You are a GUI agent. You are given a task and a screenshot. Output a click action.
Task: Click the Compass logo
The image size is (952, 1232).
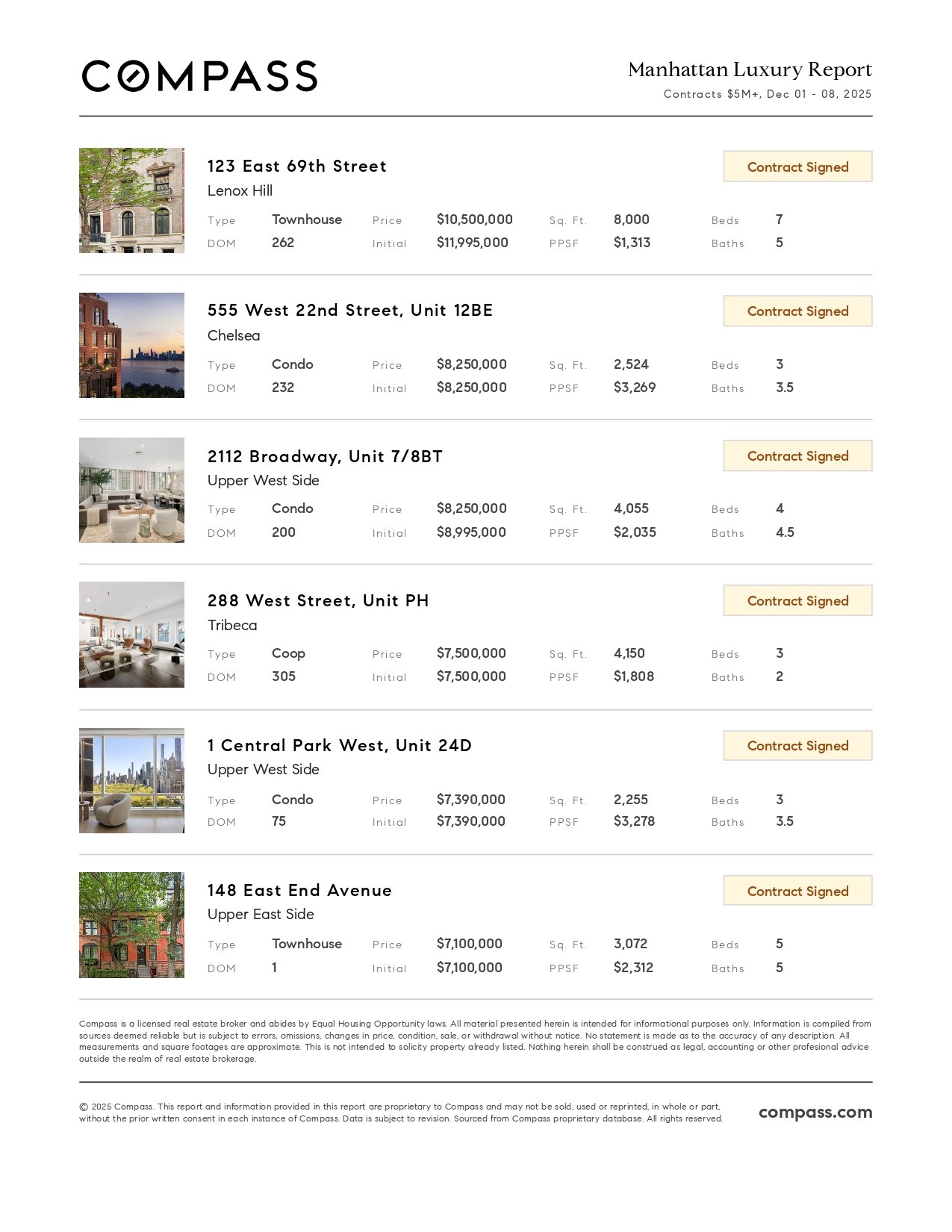199,76
